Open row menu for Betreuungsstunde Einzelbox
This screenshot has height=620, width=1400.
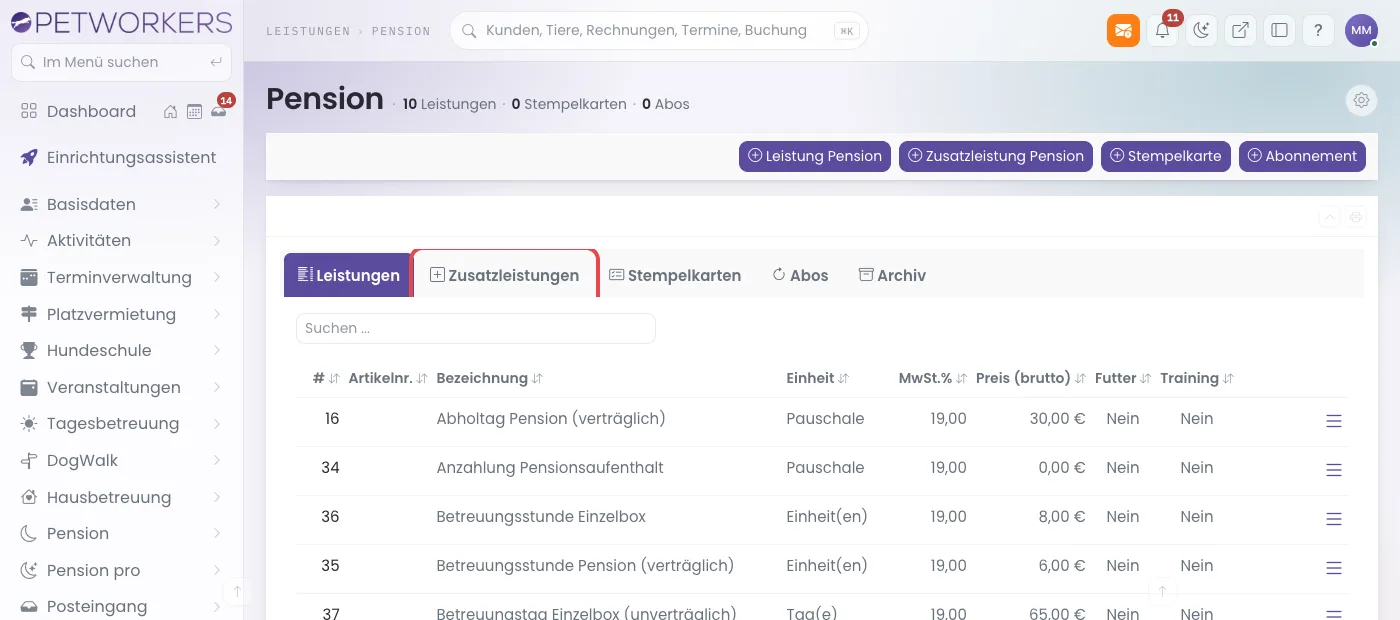pyautogui.click(x=1333, y=519)
